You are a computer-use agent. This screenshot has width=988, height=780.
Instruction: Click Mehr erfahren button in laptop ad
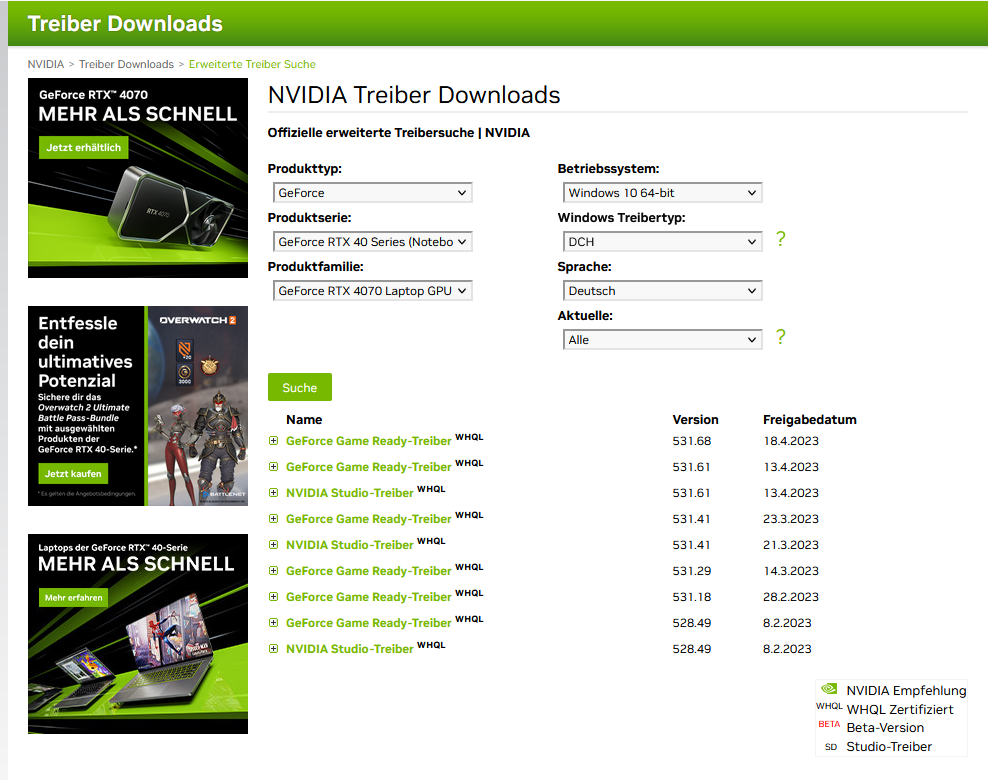73,597
